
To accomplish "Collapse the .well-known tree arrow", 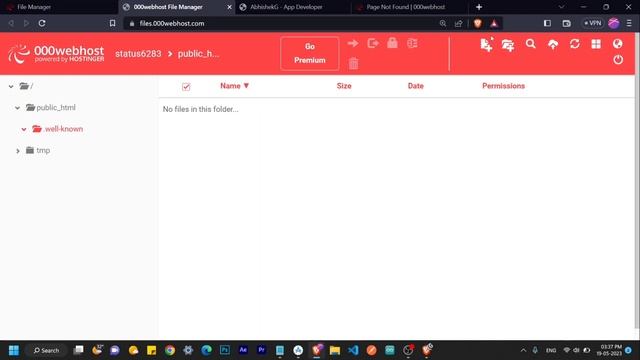I will (x=24, y=129).
